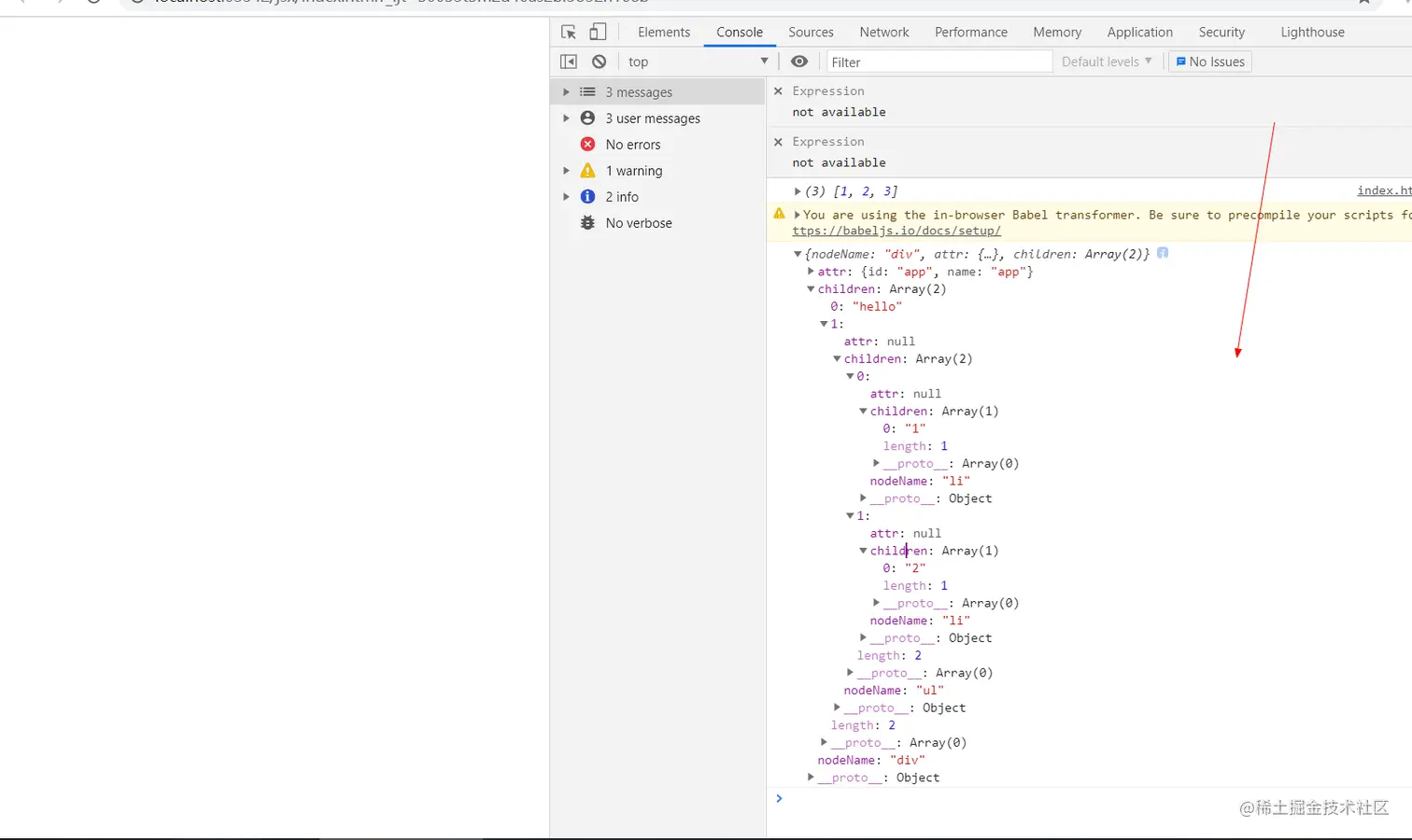Switch to the Network tab
The height and width of the screenshot is (840, 1412).
click(883, 32)
